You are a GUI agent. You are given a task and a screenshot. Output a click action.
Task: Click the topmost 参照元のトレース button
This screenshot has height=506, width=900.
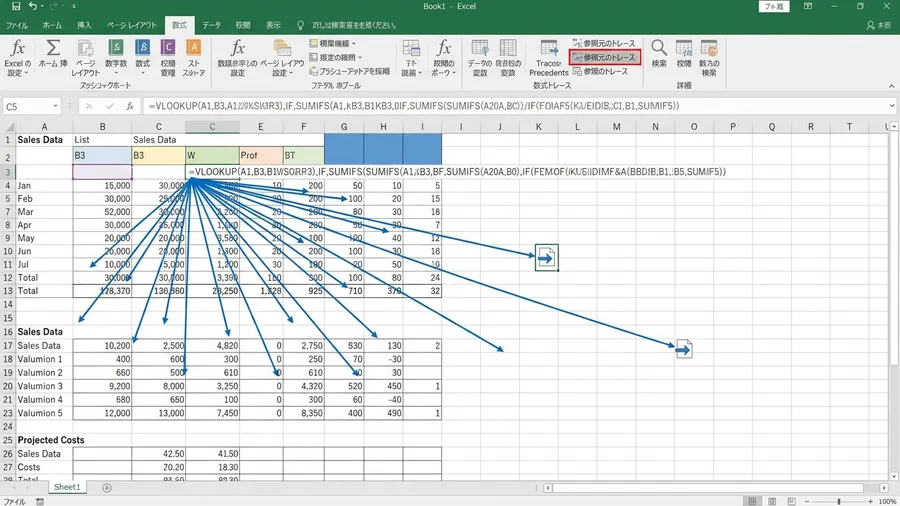604,43
